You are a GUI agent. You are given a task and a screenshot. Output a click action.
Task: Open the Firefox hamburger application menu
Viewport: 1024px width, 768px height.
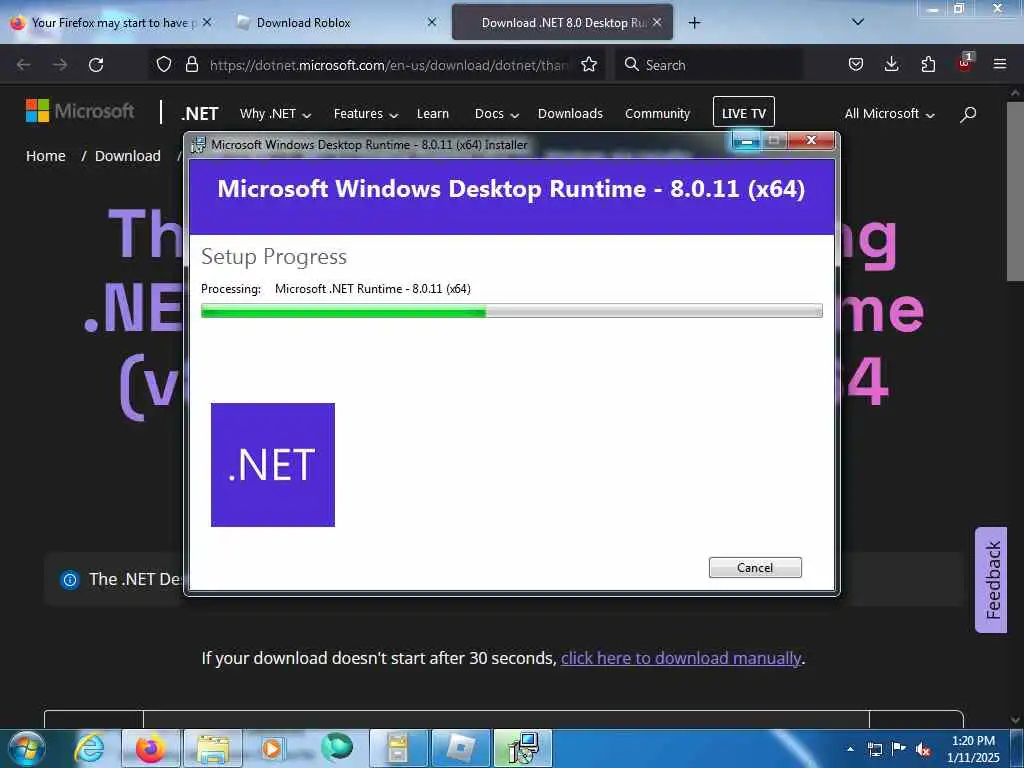1000,64
